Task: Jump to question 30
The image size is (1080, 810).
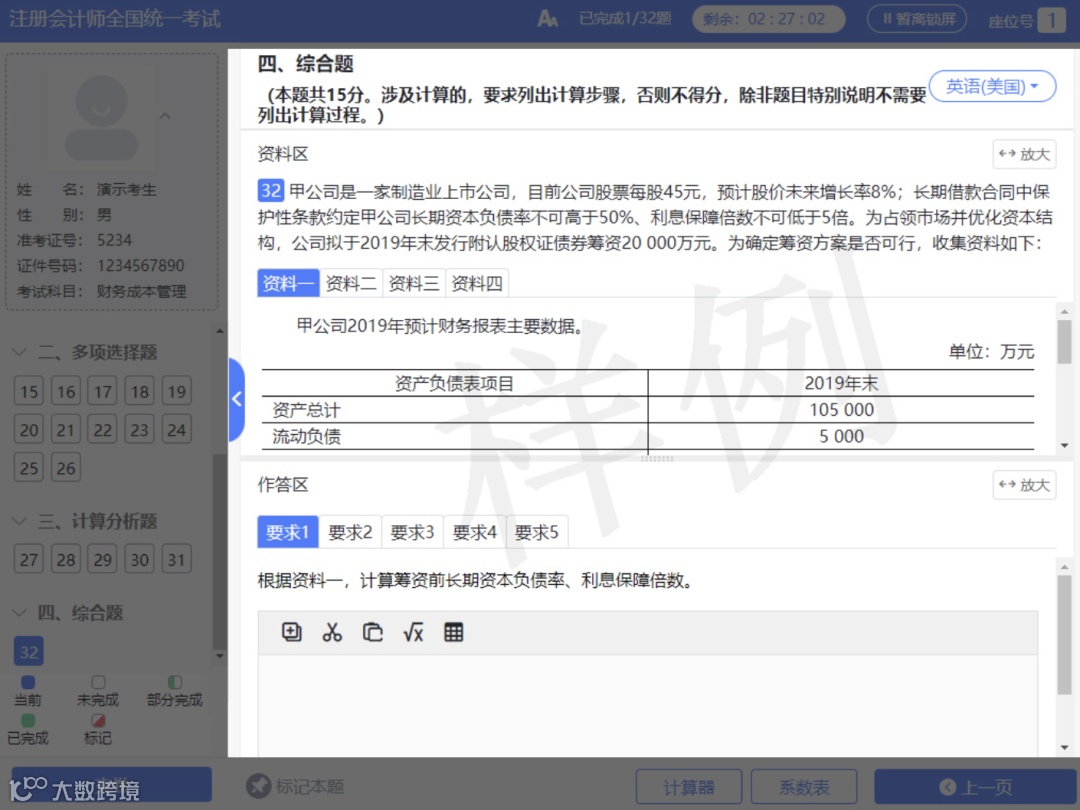Action: tap(140, 559)
